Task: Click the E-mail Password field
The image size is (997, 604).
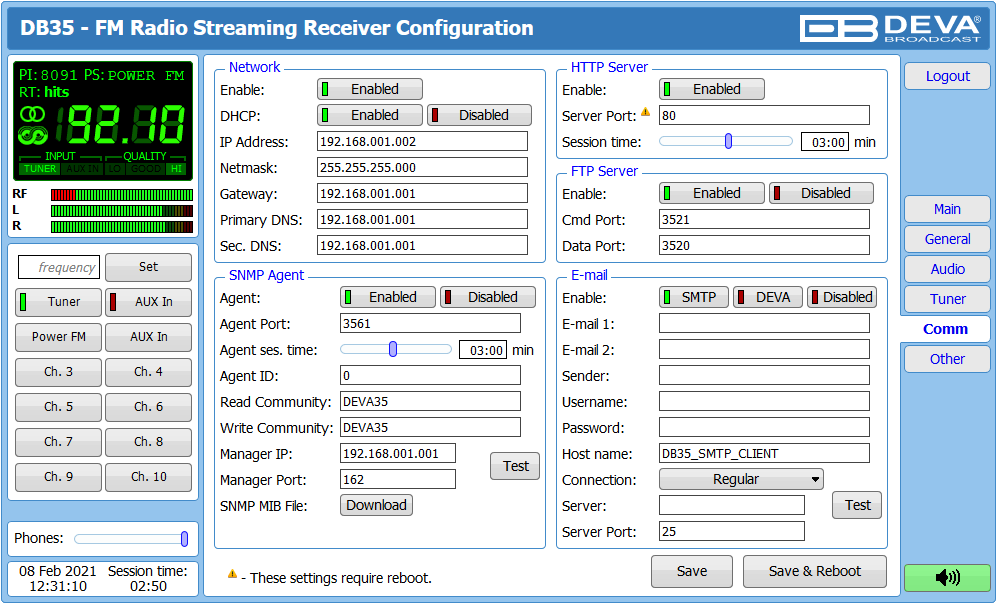Action: [x=764, y=427]
